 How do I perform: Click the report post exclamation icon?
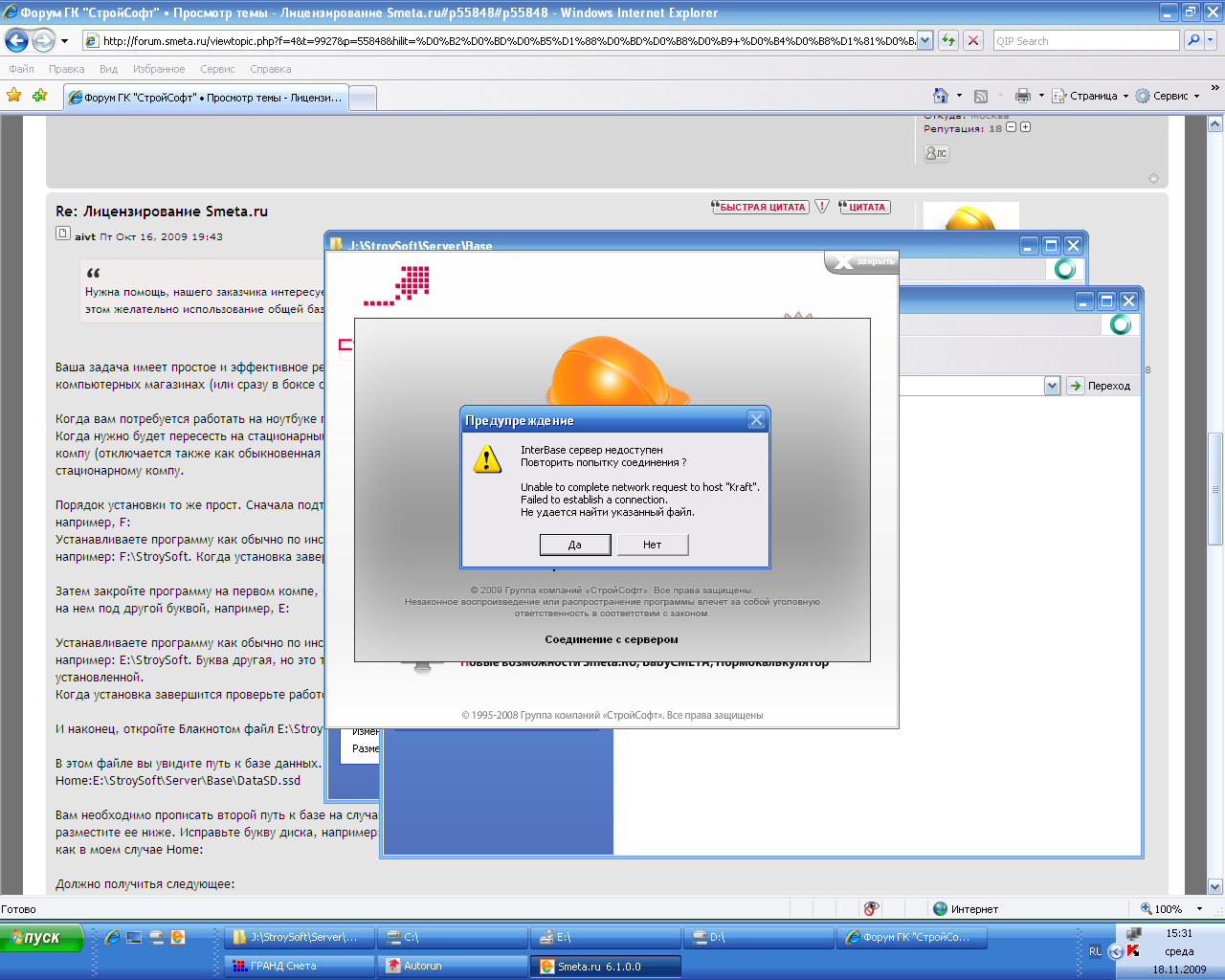tap(822, 207)
